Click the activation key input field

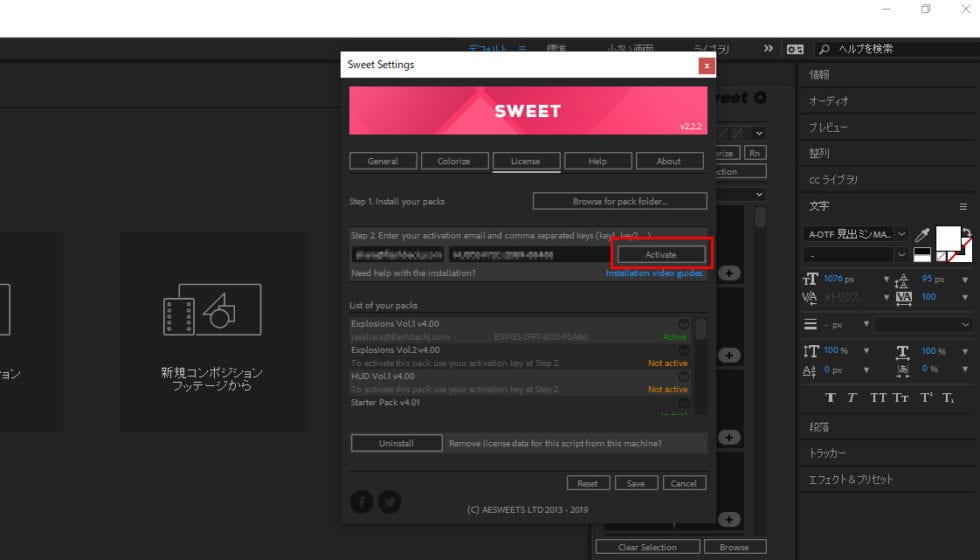point(530,254)
